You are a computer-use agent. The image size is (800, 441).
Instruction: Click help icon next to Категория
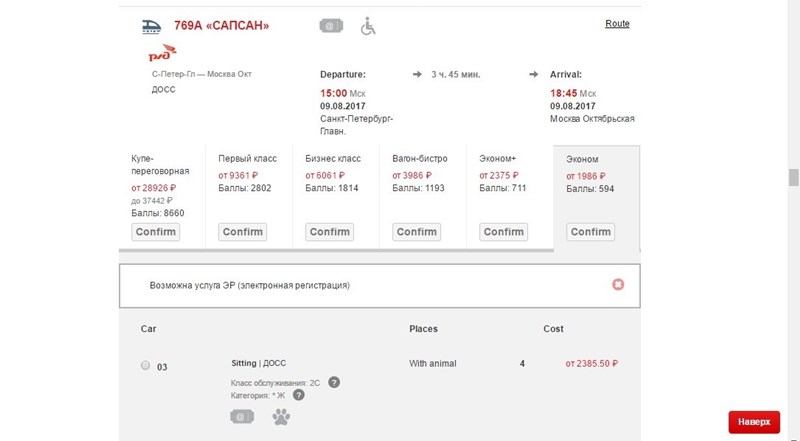(x=298, y=395)
